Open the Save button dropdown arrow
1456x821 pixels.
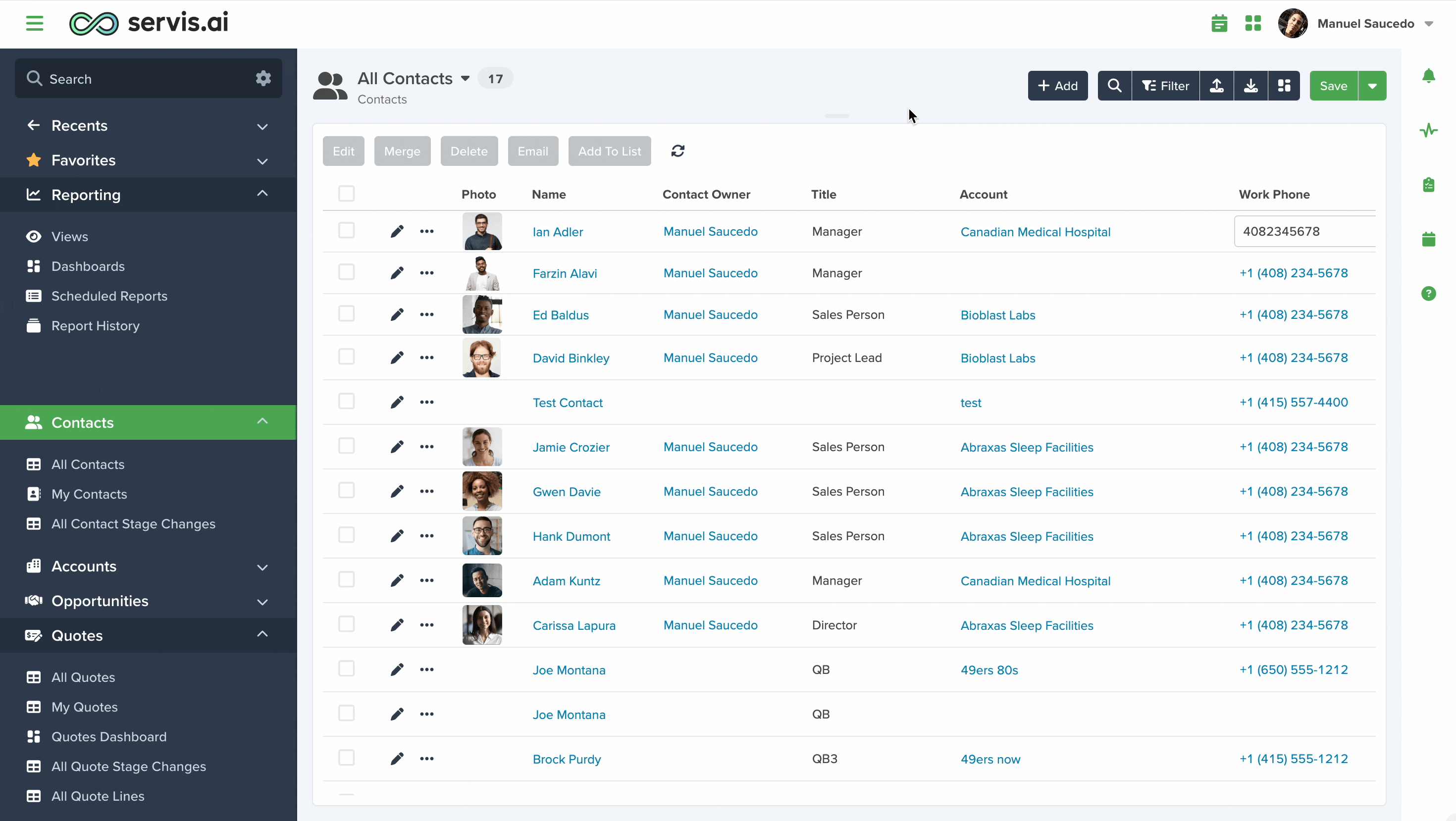click(1372, 86)
